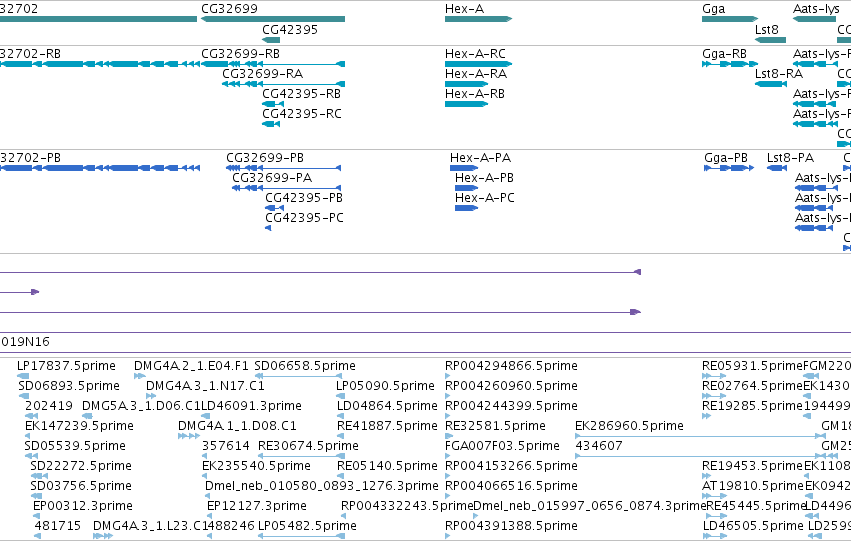851x541 pixels.
Task: Click the teal Hex-A gene bar
Action: [478, 19]
